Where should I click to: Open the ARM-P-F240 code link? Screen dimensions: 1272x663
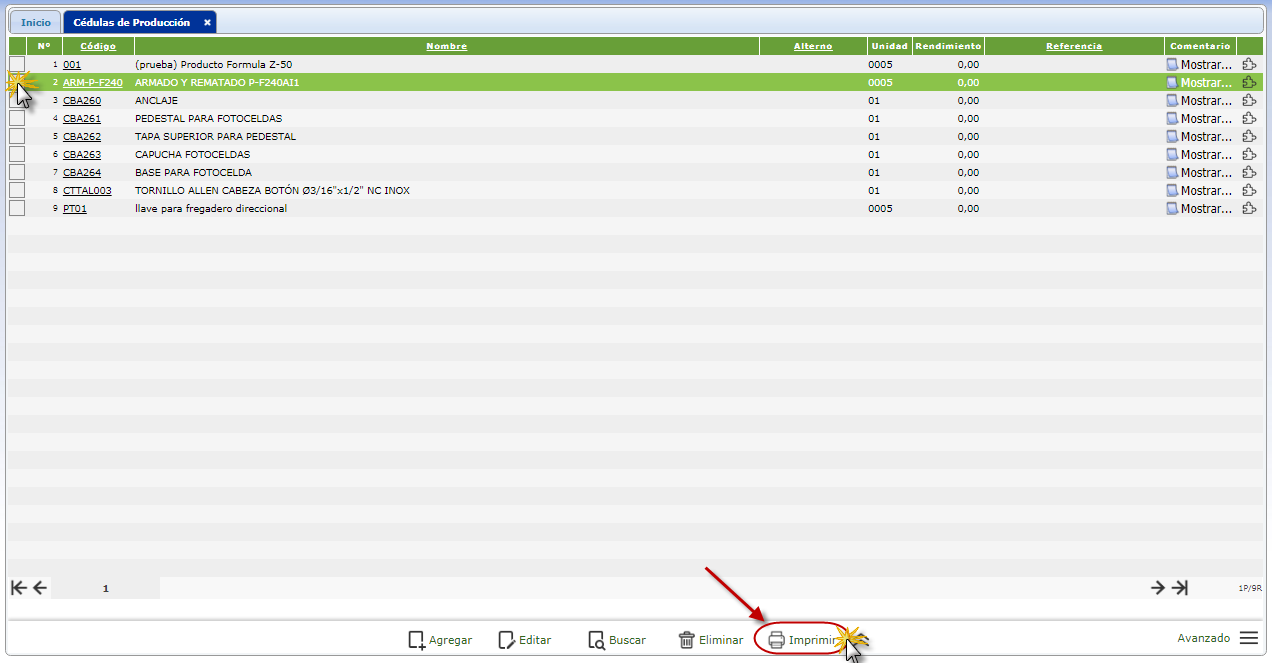pyautogui.click(x=93, y=83)
